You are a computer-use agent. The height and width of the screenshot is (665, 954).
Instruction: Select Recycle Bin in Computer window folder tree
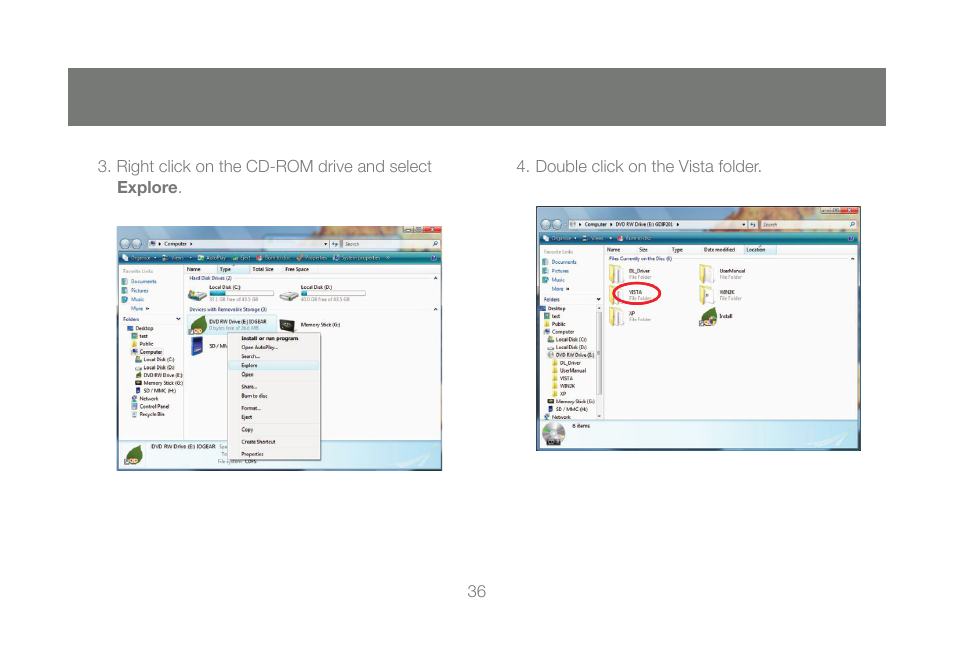148,414
